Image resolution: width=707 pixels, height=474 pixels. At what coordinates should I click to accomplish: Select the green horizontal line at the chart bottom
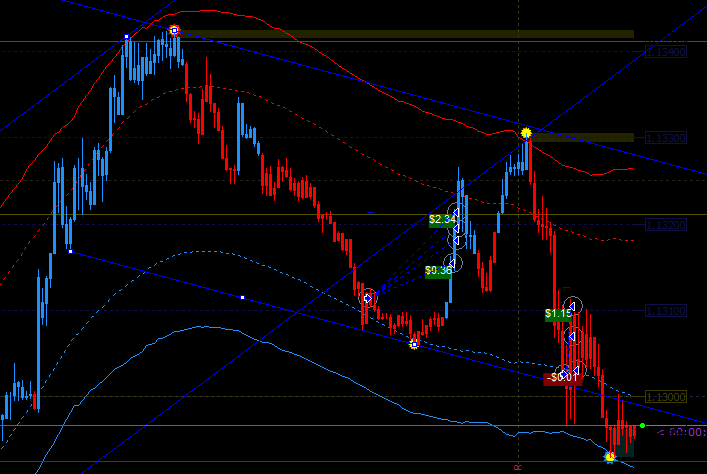354,461
